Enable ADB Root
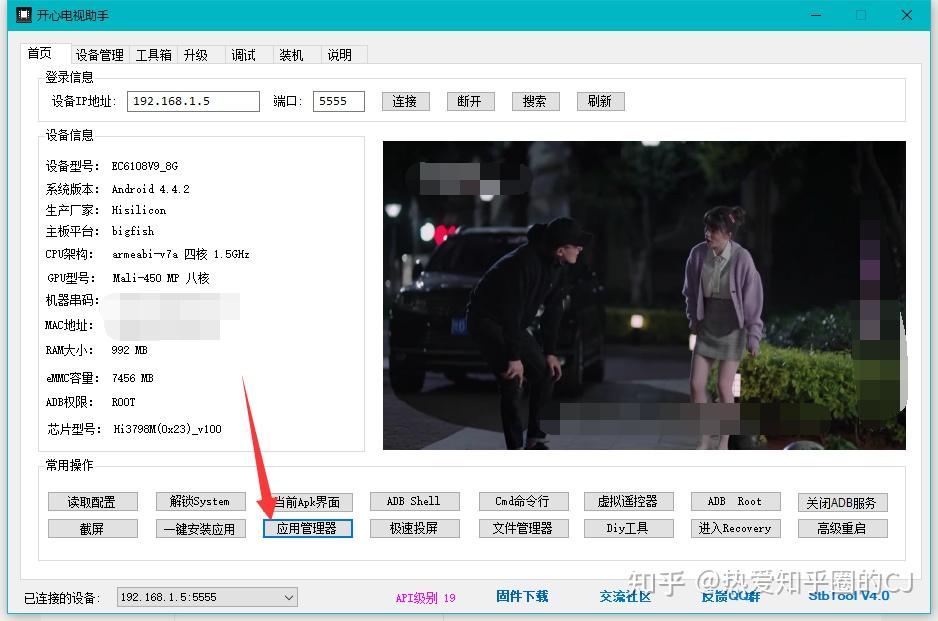 coord(735,501)
